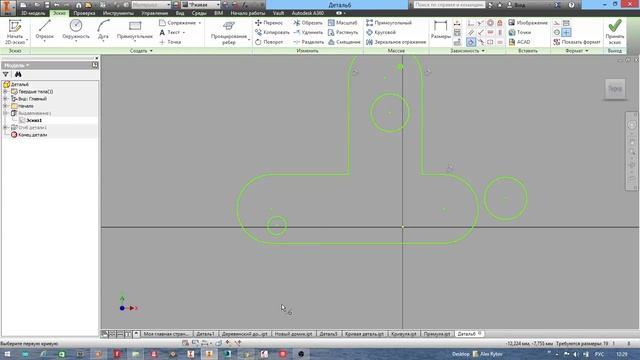Screen dimensions: 640x360
Task: Expand the Твердые тела tree node
Action: 5,91
